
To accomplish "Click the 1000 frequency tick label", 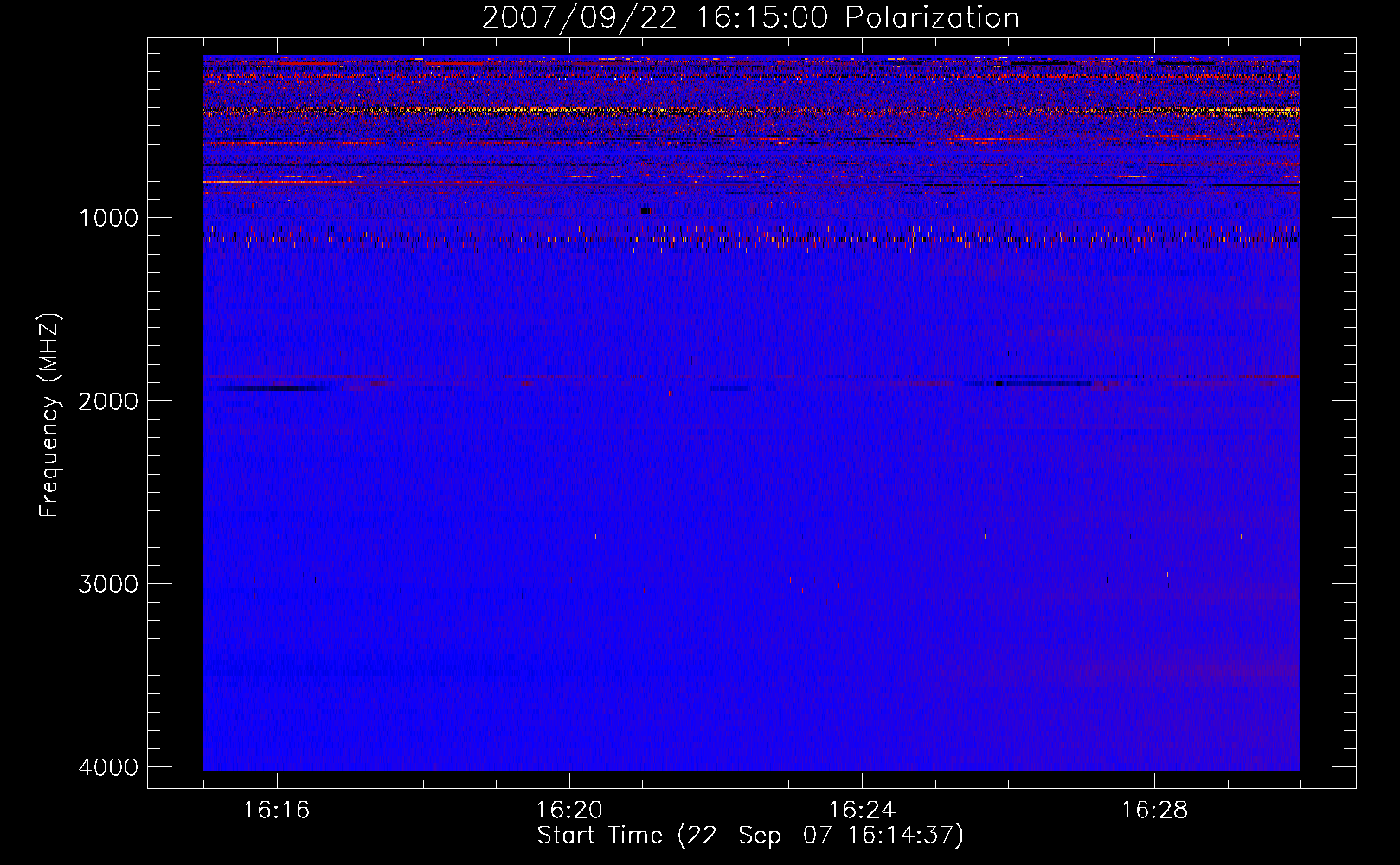I will (x=108, y=218).
